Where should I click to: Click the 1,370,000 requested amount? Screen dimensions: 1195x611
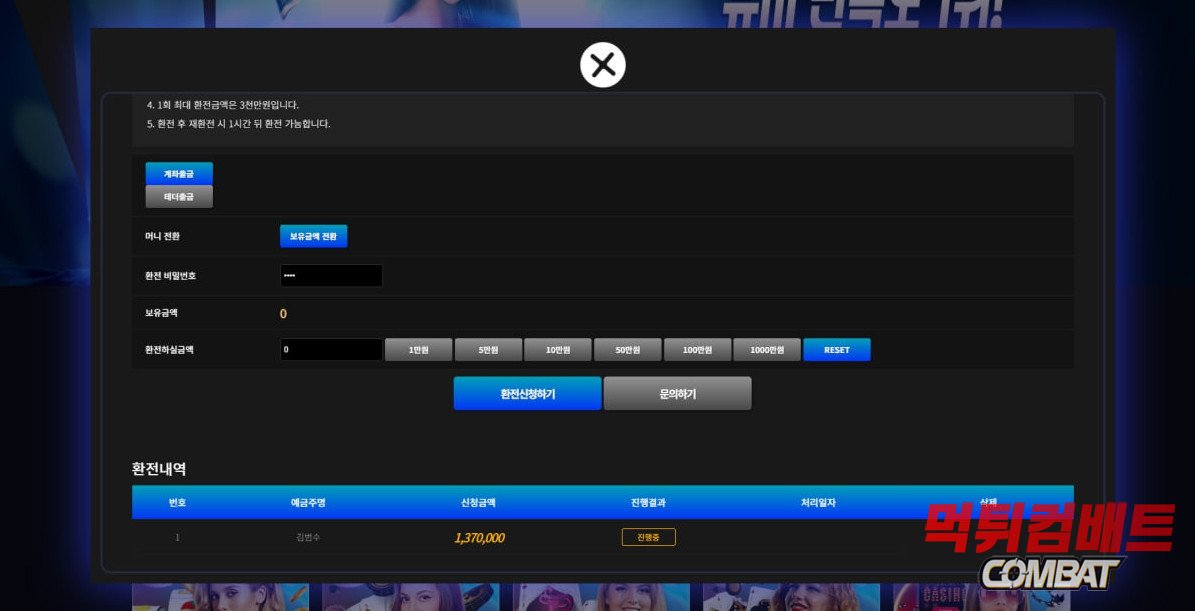[x=479, y=538]
